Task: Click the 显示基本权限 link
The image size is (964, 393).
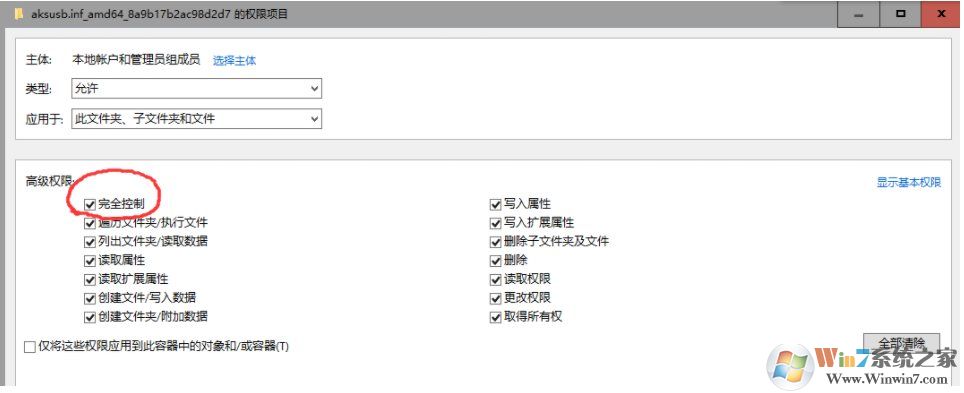Action: coord(909,183)
